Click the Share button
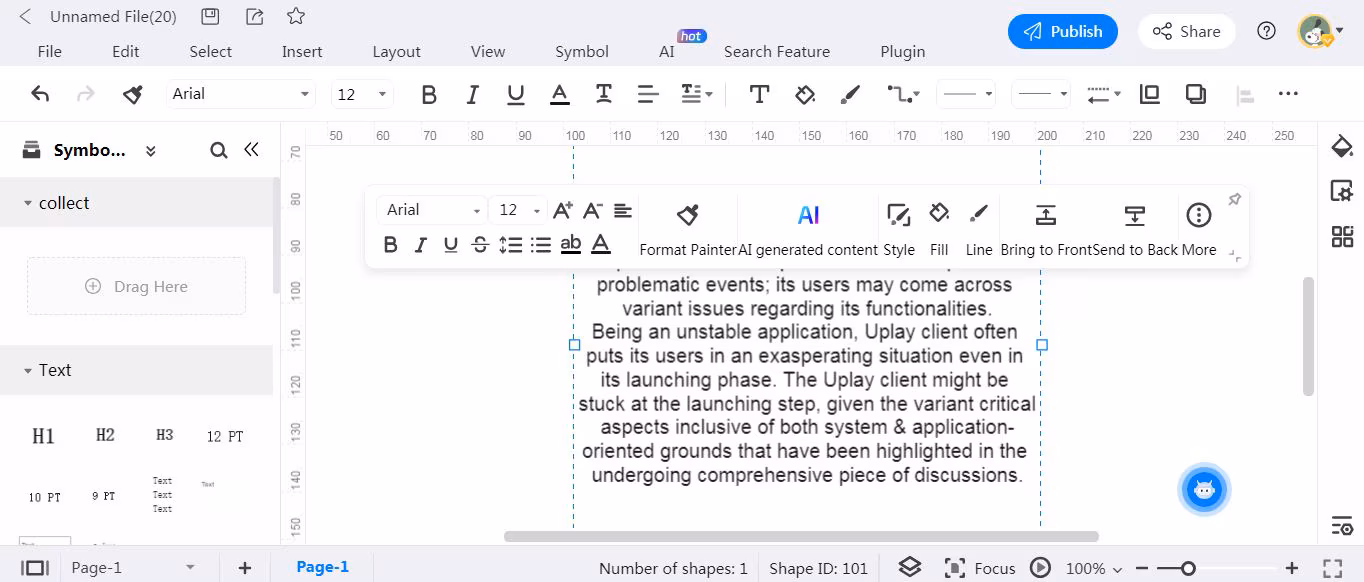 click(1186, 31)
